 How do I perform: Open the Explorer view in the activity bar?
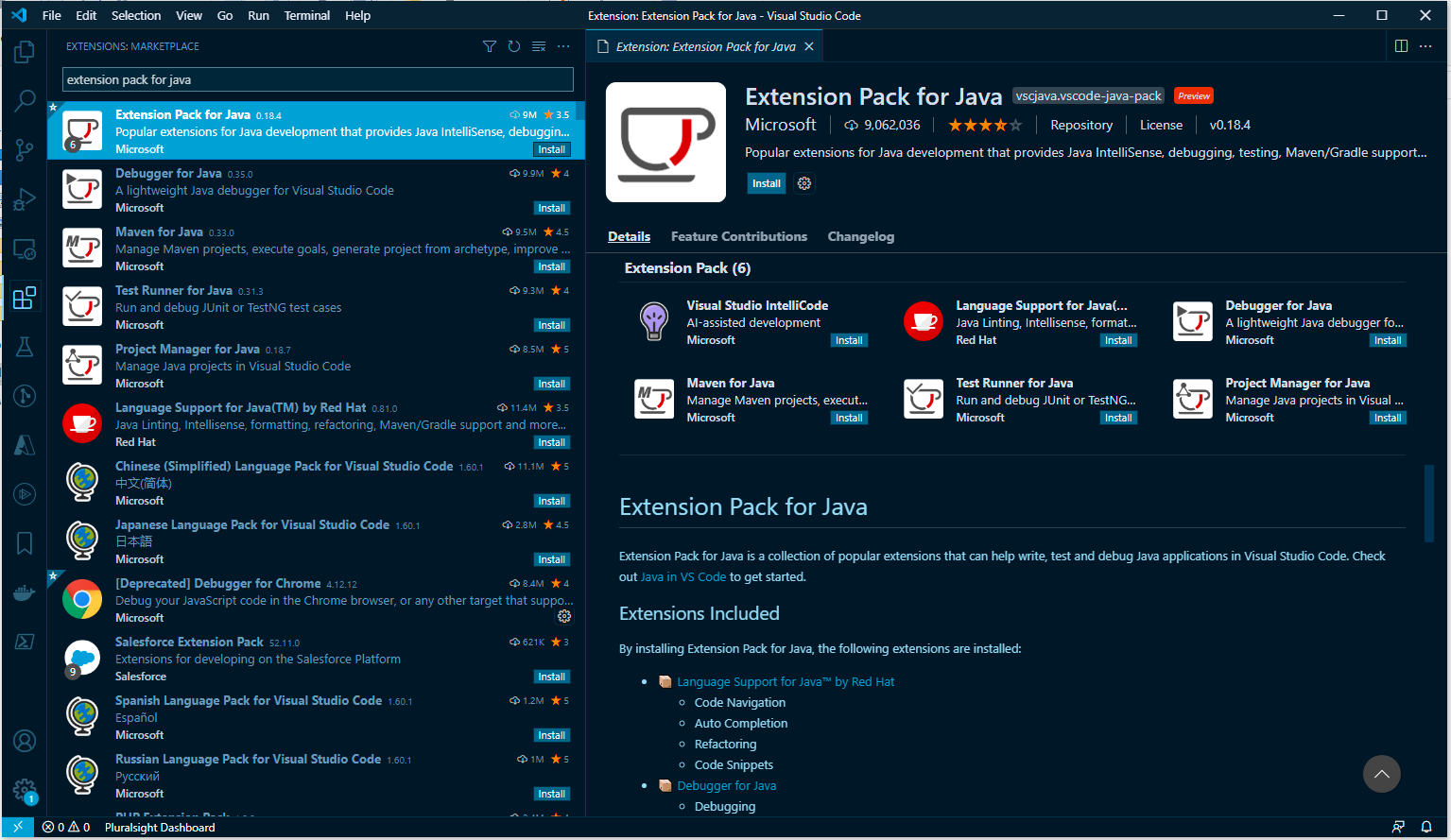pyautogui.click(x=24, y=52)
